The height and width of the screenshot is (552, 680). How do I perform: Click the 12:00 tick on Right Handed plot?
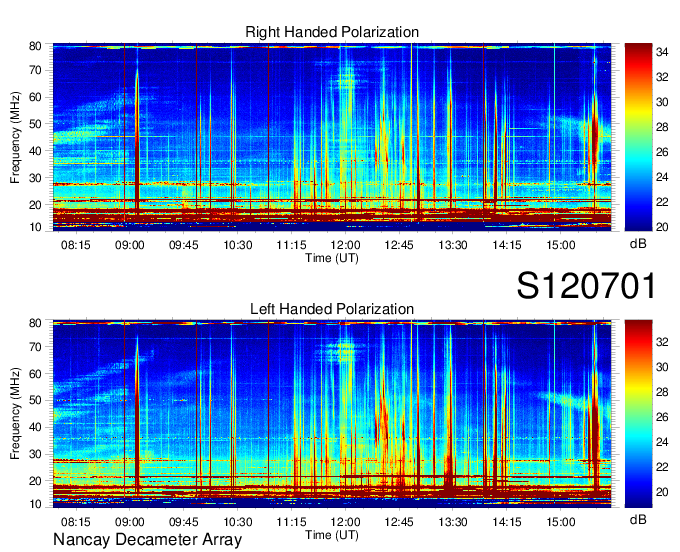345,245
